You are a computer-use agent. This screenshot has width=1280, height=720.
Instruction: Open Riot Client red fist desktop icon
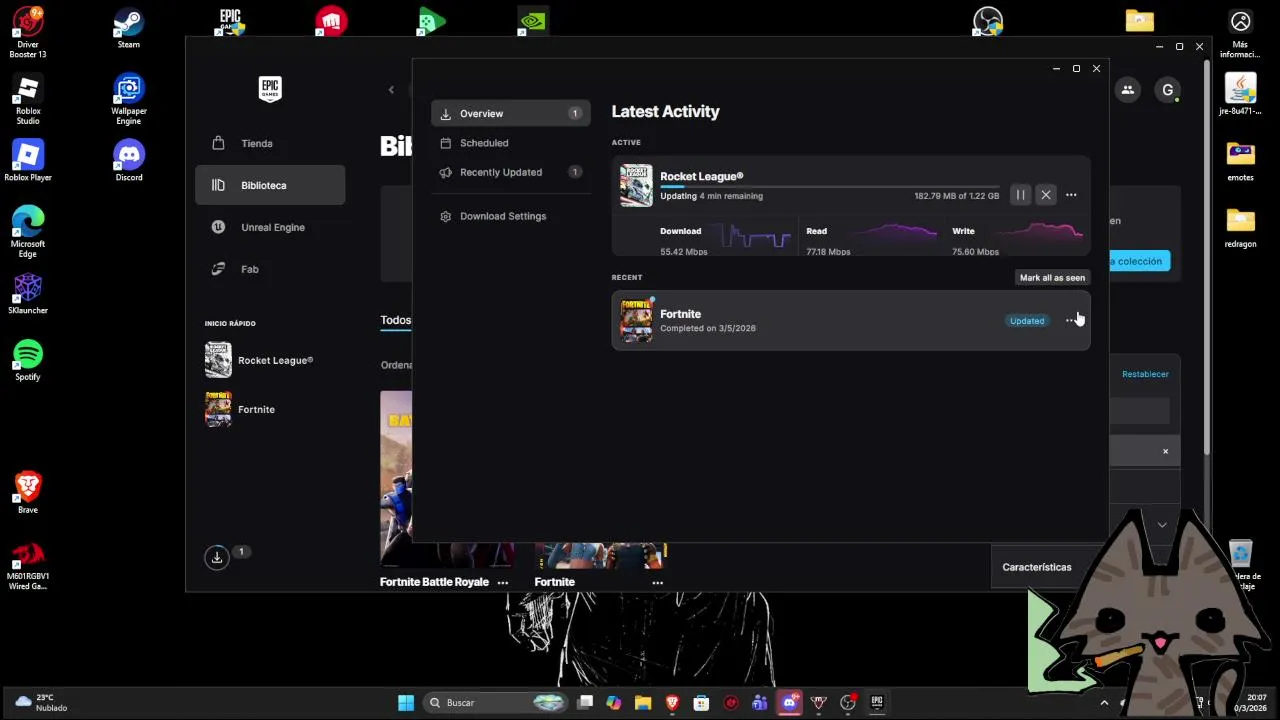tap(331, 20)
